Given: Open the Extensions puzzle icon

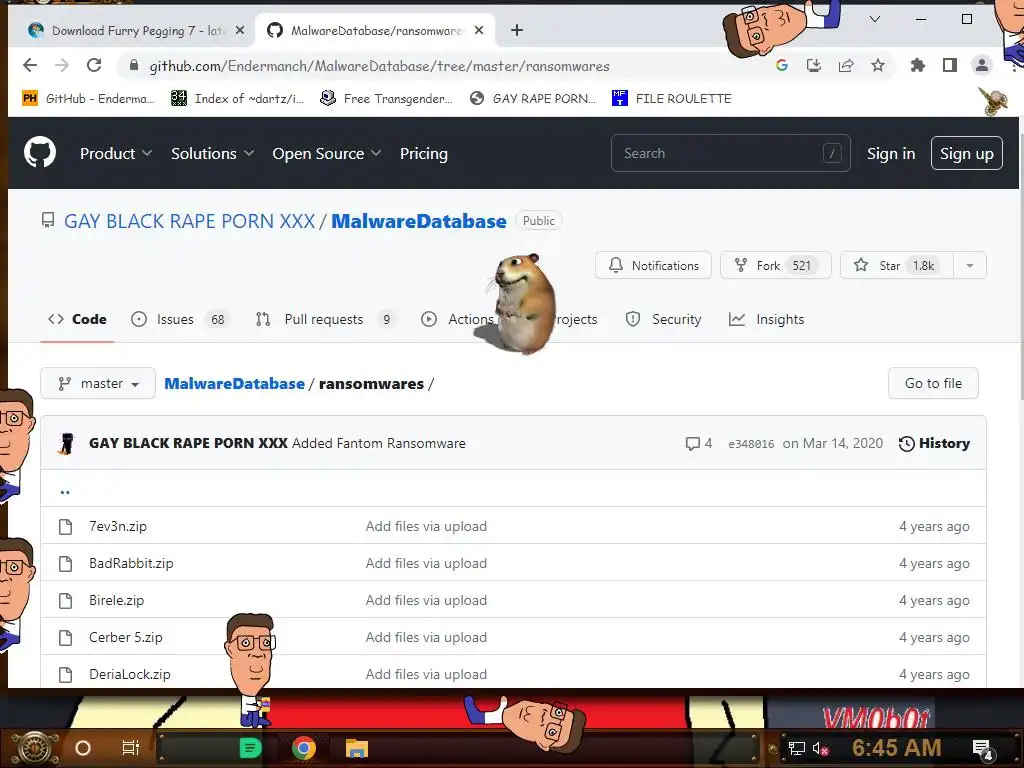Looking at the screenshot, I should 918,65.
